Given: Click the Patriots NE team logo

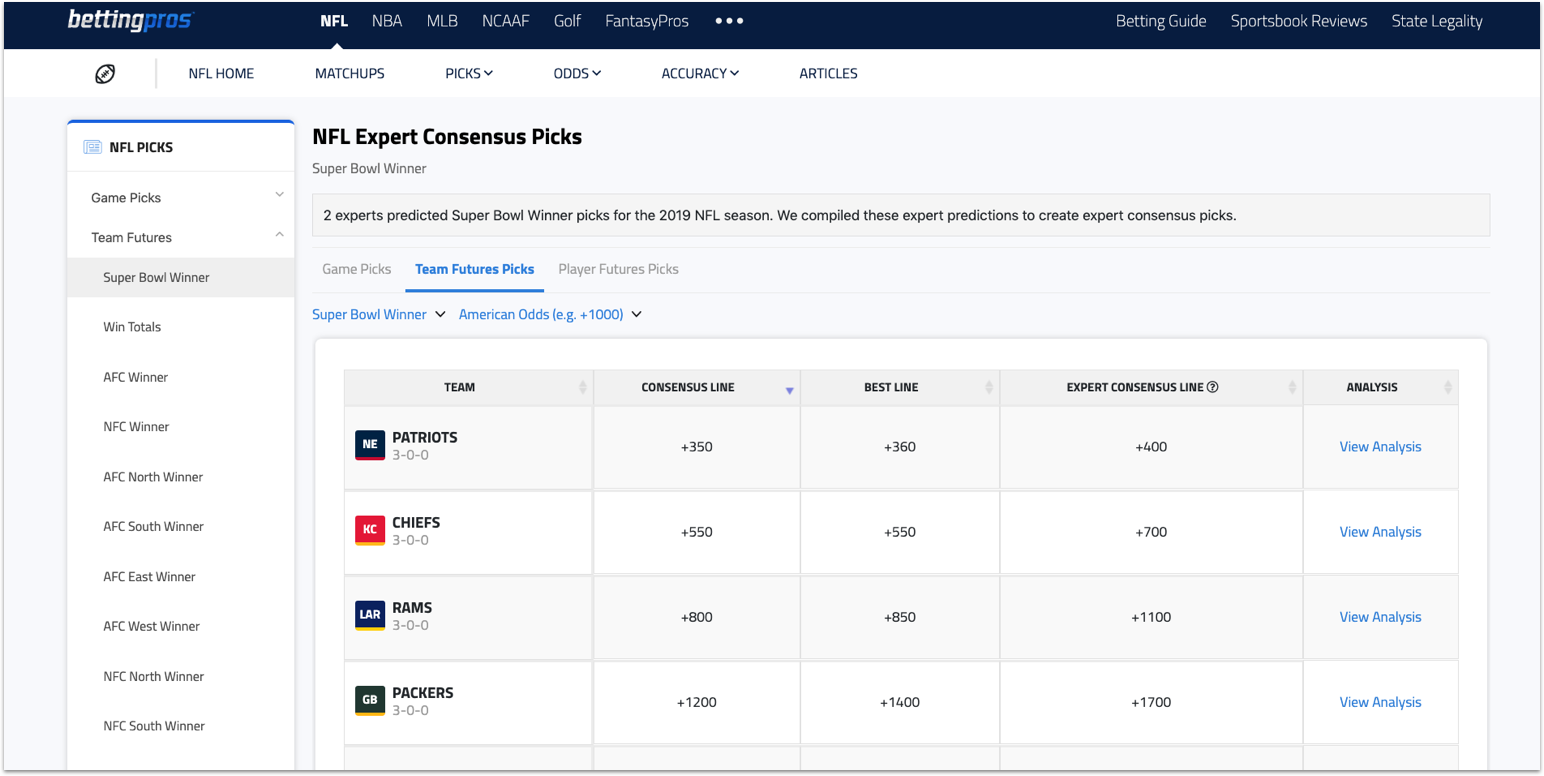Looking at the screenshot, I should pos(370,445).
